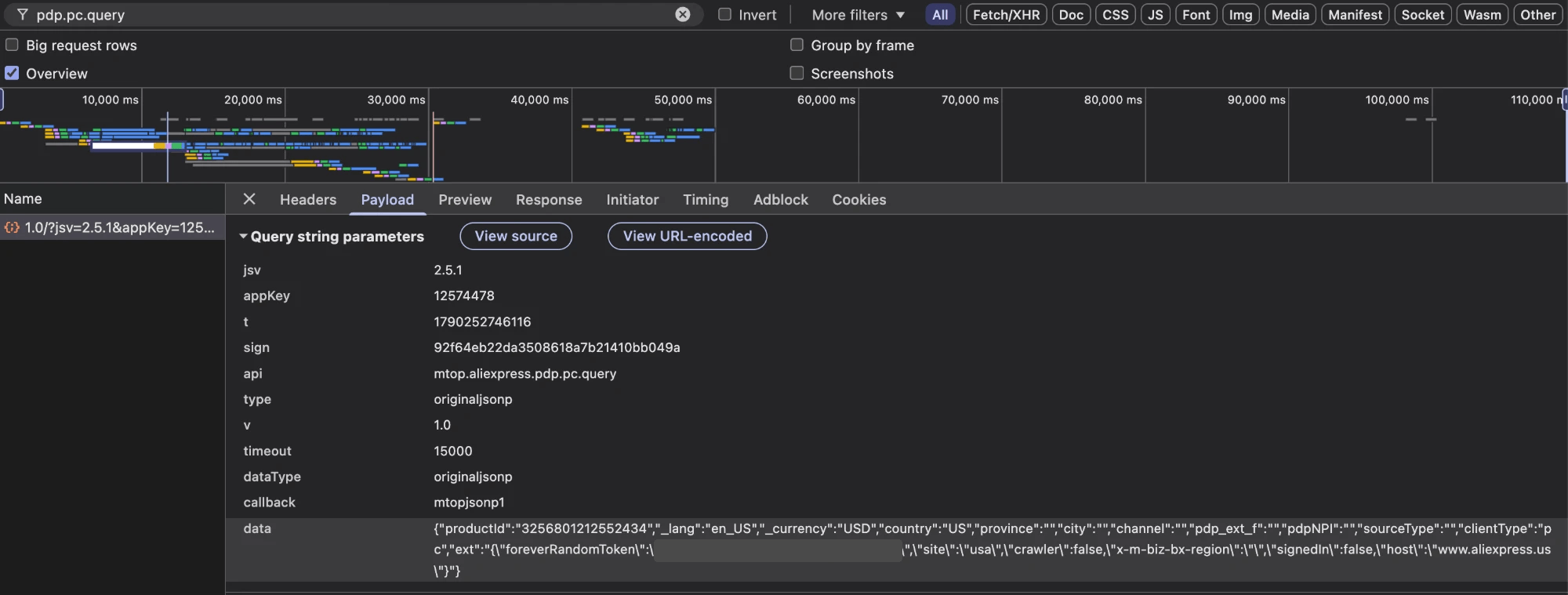Clear the pdp.pc.query filter text
The image size is (1568, 595).
[683, 14]
